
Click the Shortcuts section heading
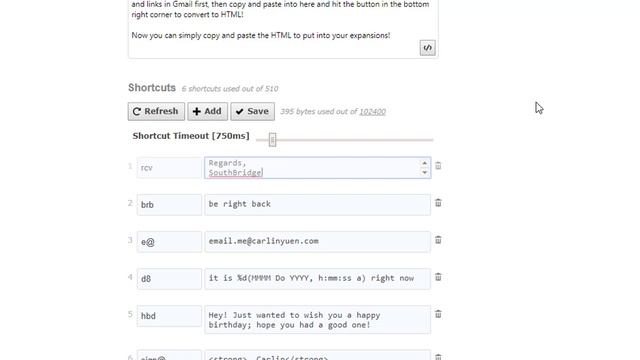(152, 88)
